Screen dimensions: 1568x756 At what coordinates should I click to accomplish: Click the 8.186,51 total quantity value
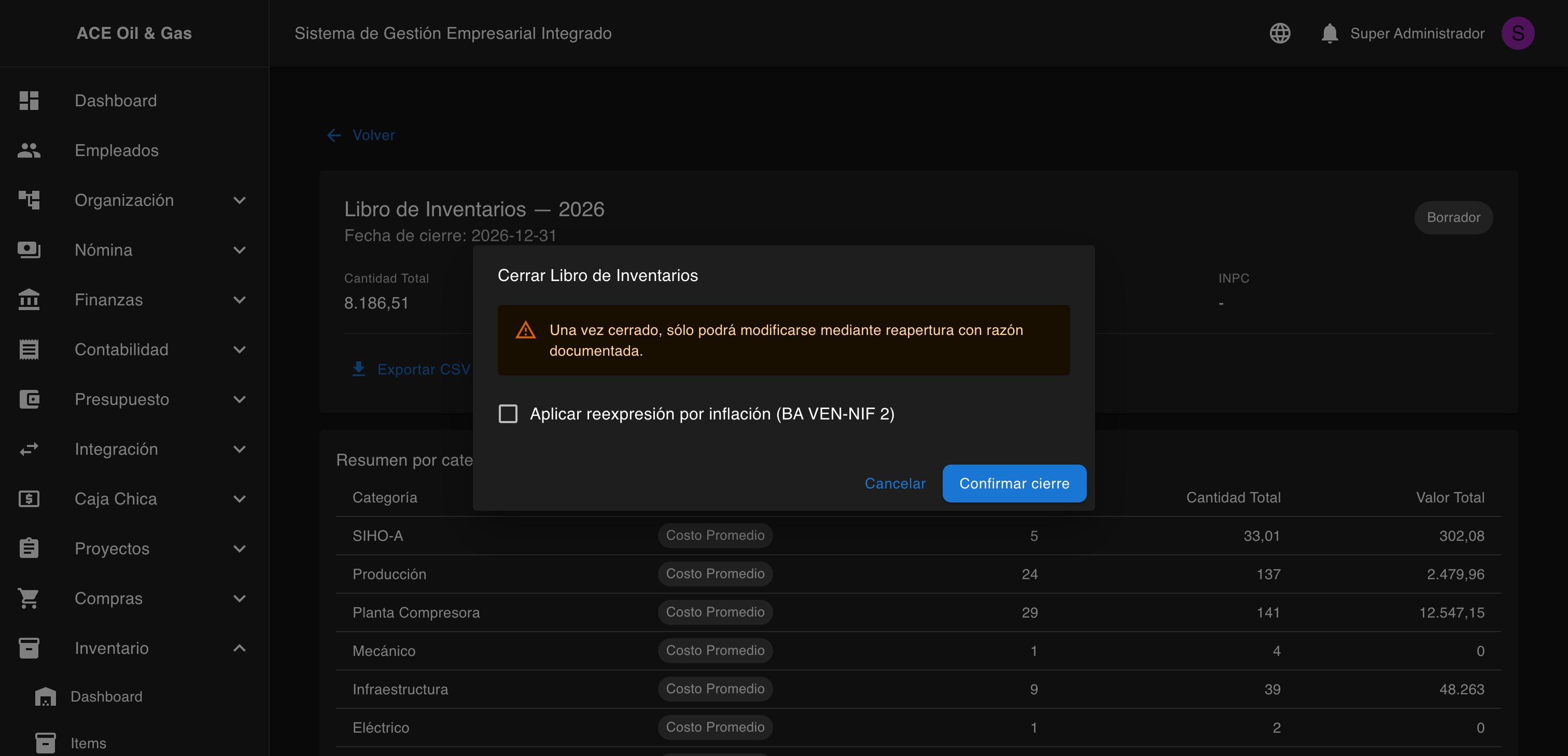point(376,303)
